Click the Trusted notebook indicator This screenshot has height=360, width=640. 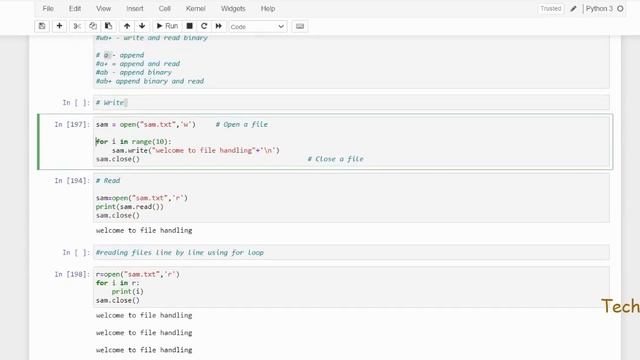tap(551, 9)
